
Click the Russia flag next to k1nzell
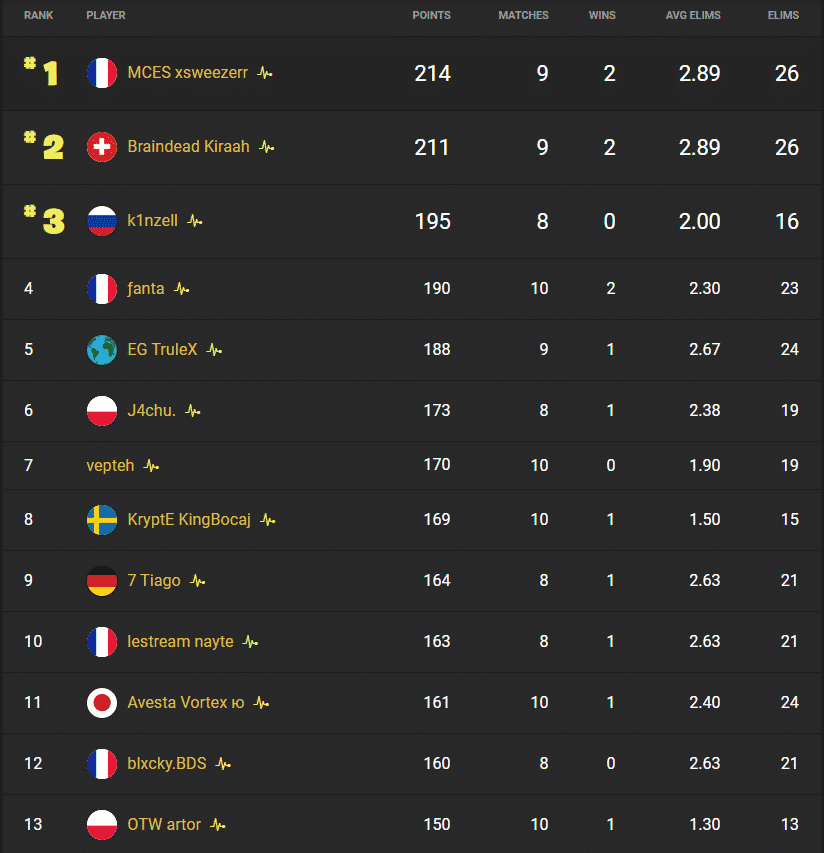(102, 221)
